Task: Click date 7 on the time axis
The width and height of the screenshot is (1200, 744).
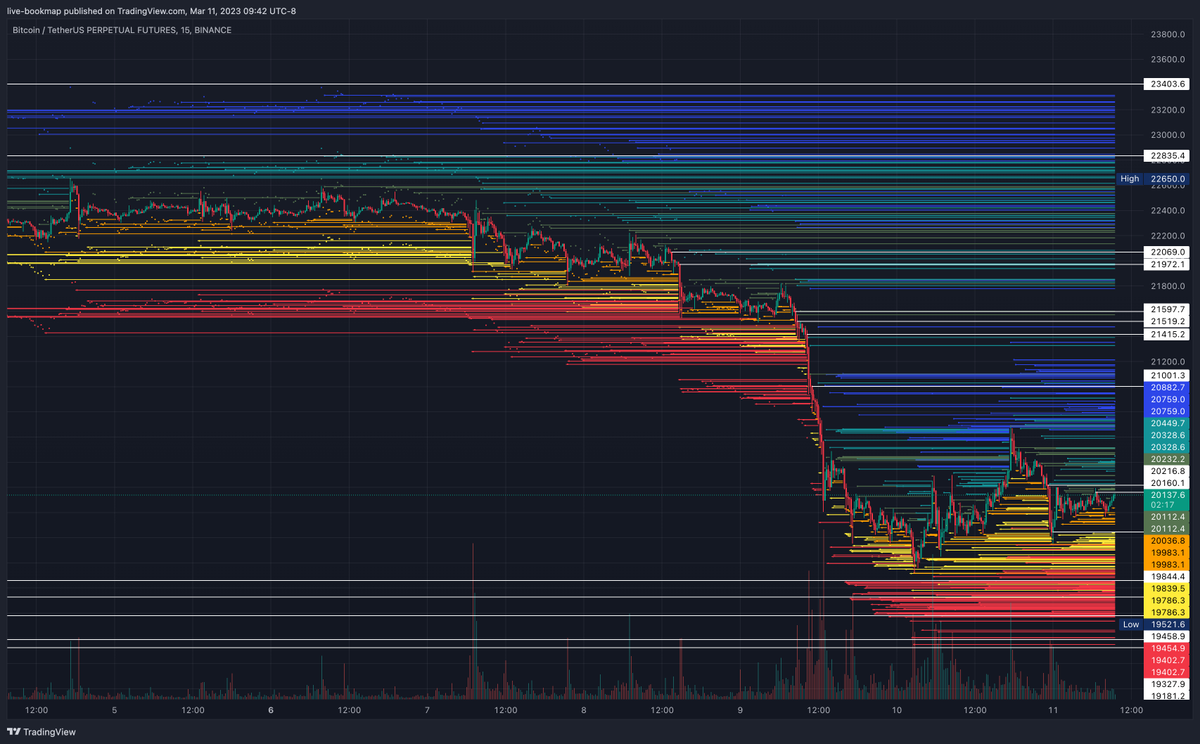Action: [x=427, y=710]
